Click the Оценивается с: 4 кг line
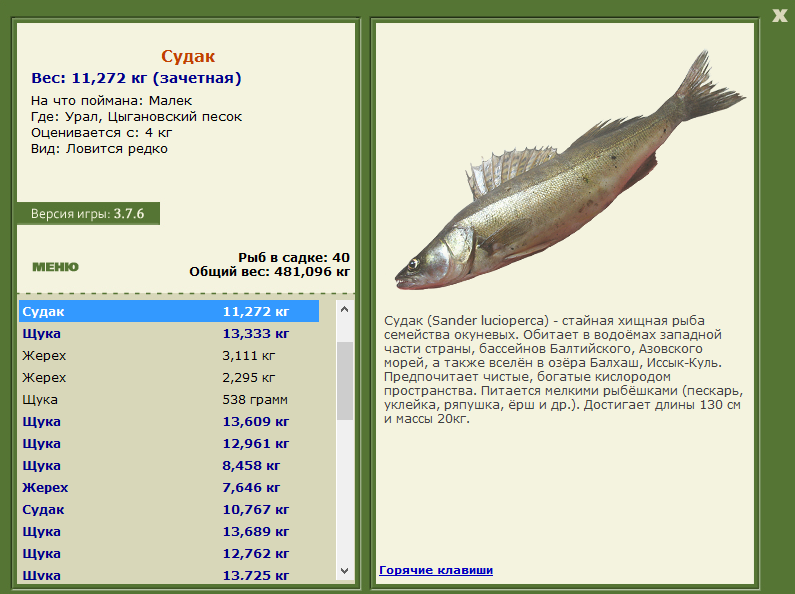This screenshot has height=594, width=795. click(x=101, y=133)
